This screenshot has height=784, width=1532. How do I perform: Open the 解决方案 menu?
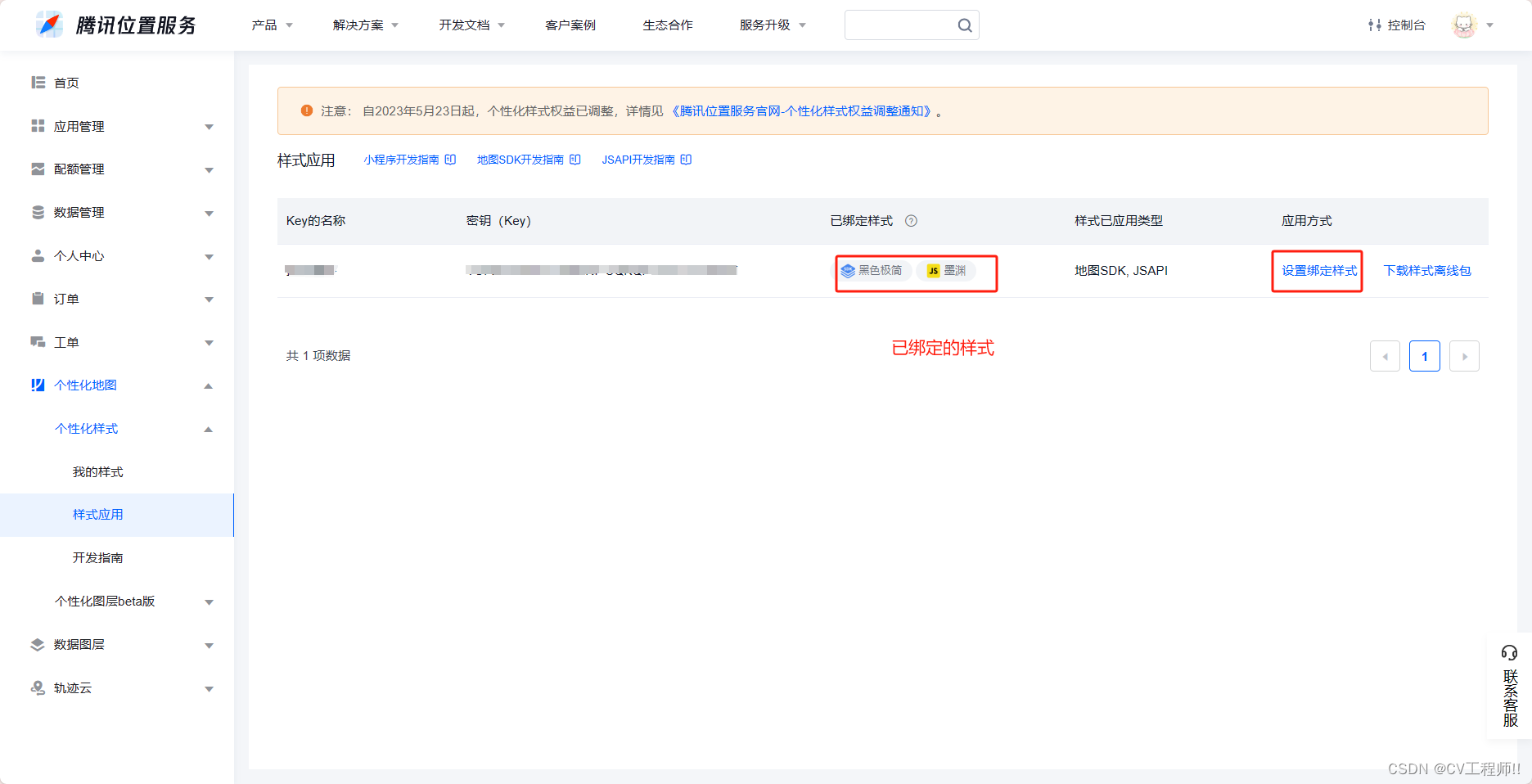click(366, 25)
